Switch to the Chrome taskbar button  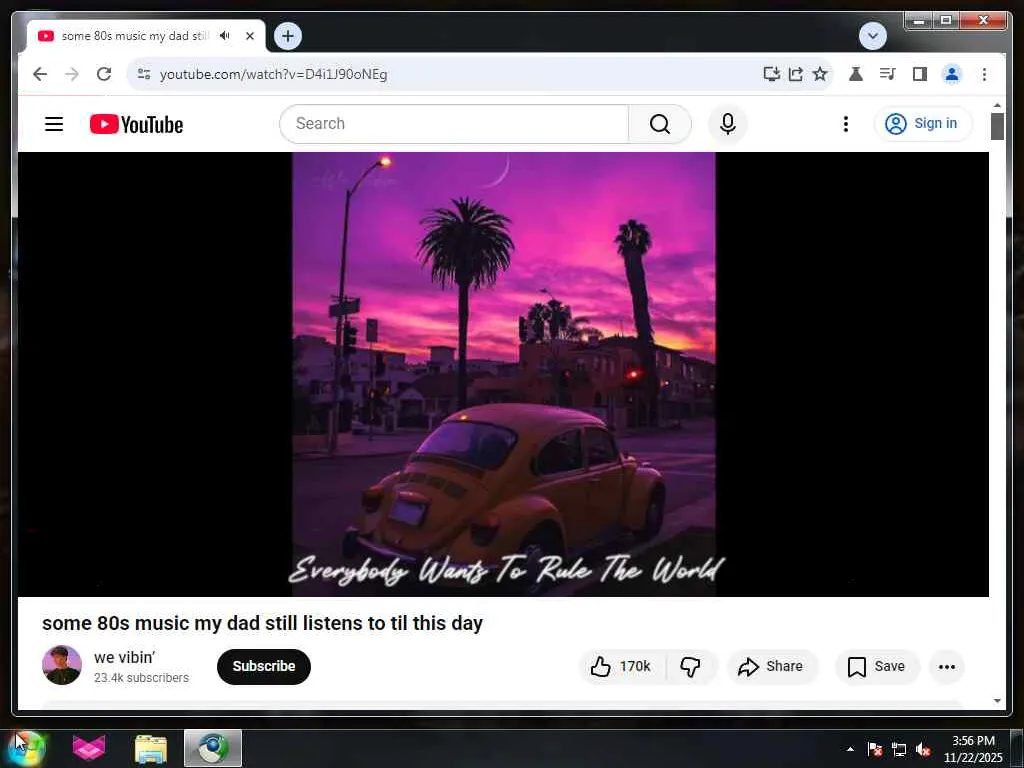tap(213, 748)
